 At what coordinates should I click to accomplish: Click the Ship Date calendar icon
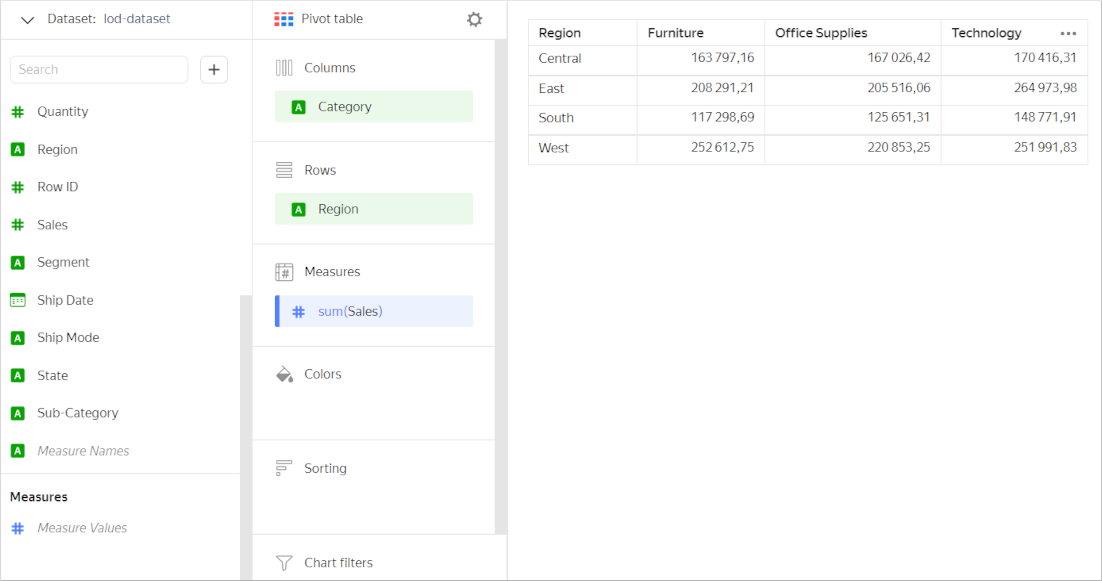coord(18,300)
